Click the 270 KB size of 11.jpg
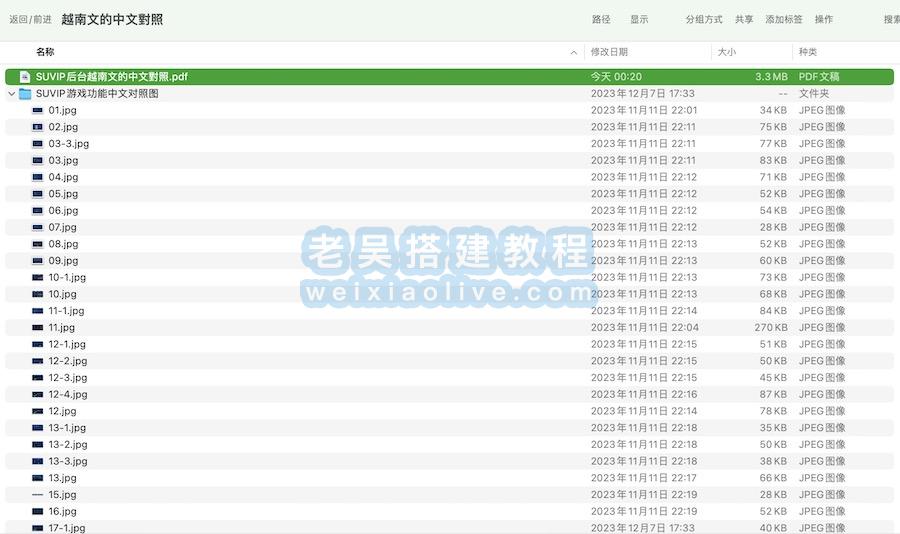 771,327
